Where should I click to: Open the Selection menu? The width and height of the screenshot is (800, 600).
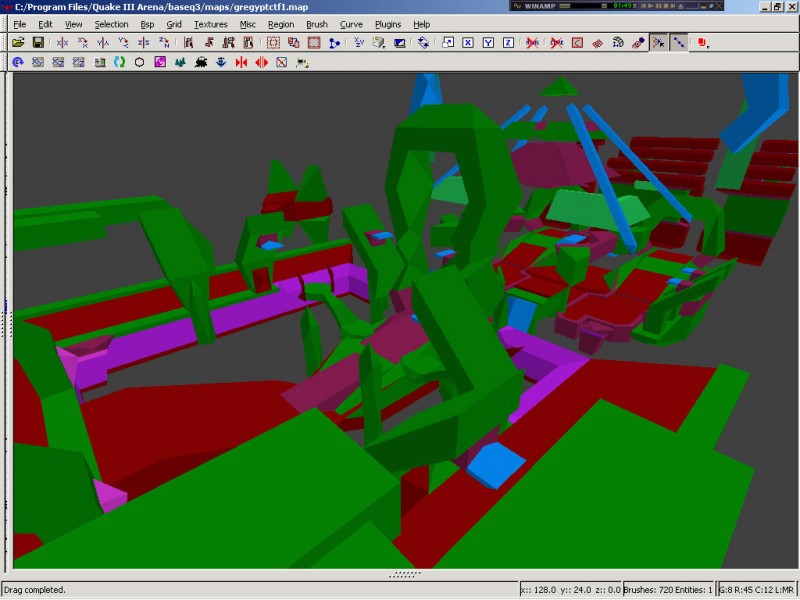click(x=111, y=24)
